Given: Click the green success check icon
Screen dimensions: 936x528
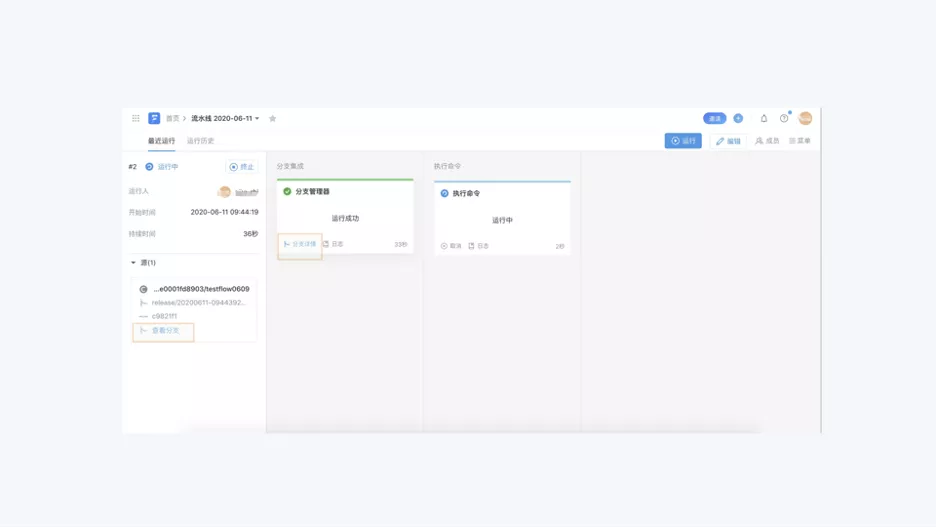Looking at the screenshot, I should (287, 191).
